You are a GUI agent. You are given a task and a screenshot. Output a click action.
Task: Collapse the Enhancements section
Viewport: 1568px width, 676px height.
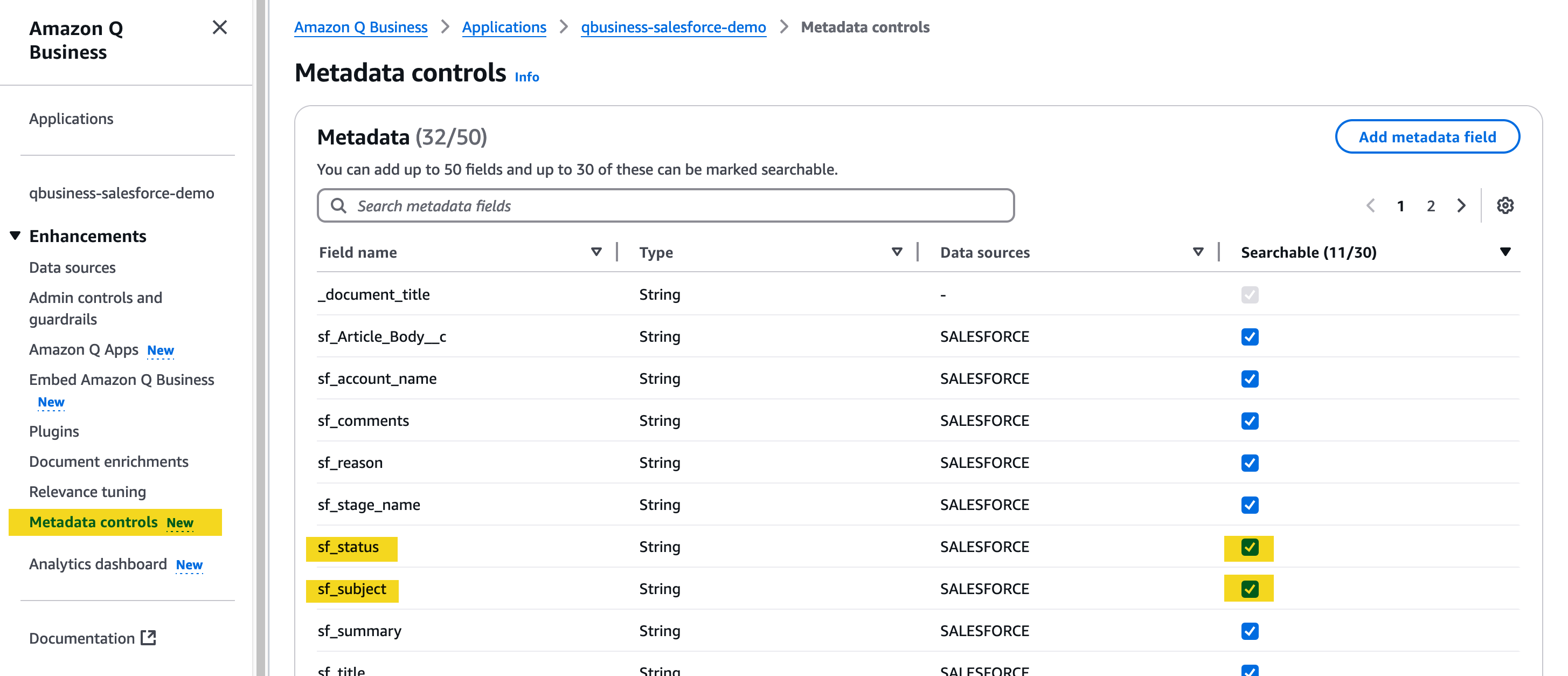point(15,235)
